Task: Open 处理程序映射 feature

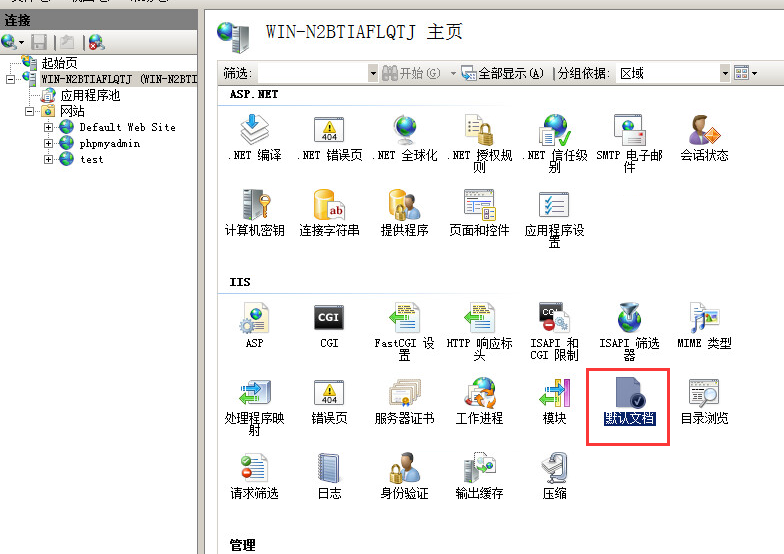Action: (x=254, y=406)
